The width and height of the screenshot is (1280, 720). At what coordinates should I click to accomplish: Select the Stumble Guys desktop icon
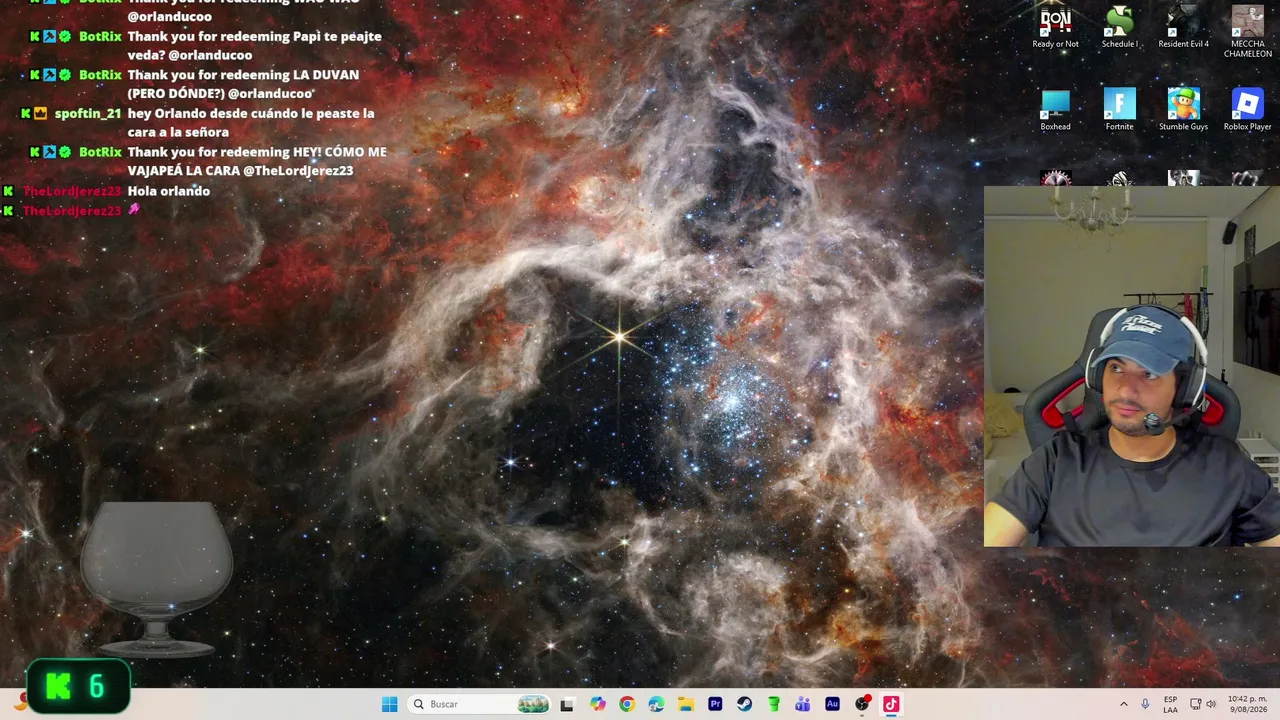[1183, 110]
